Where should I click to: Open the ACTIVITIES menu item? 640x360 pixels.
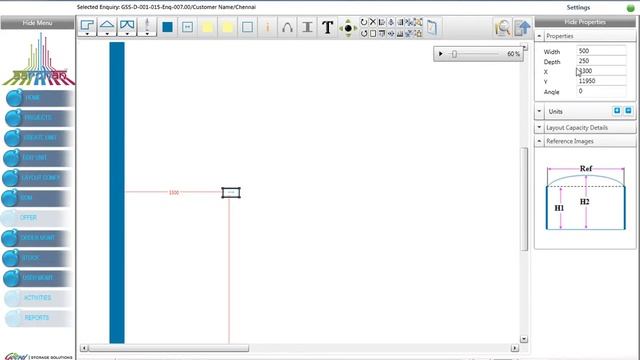[38, 298]
